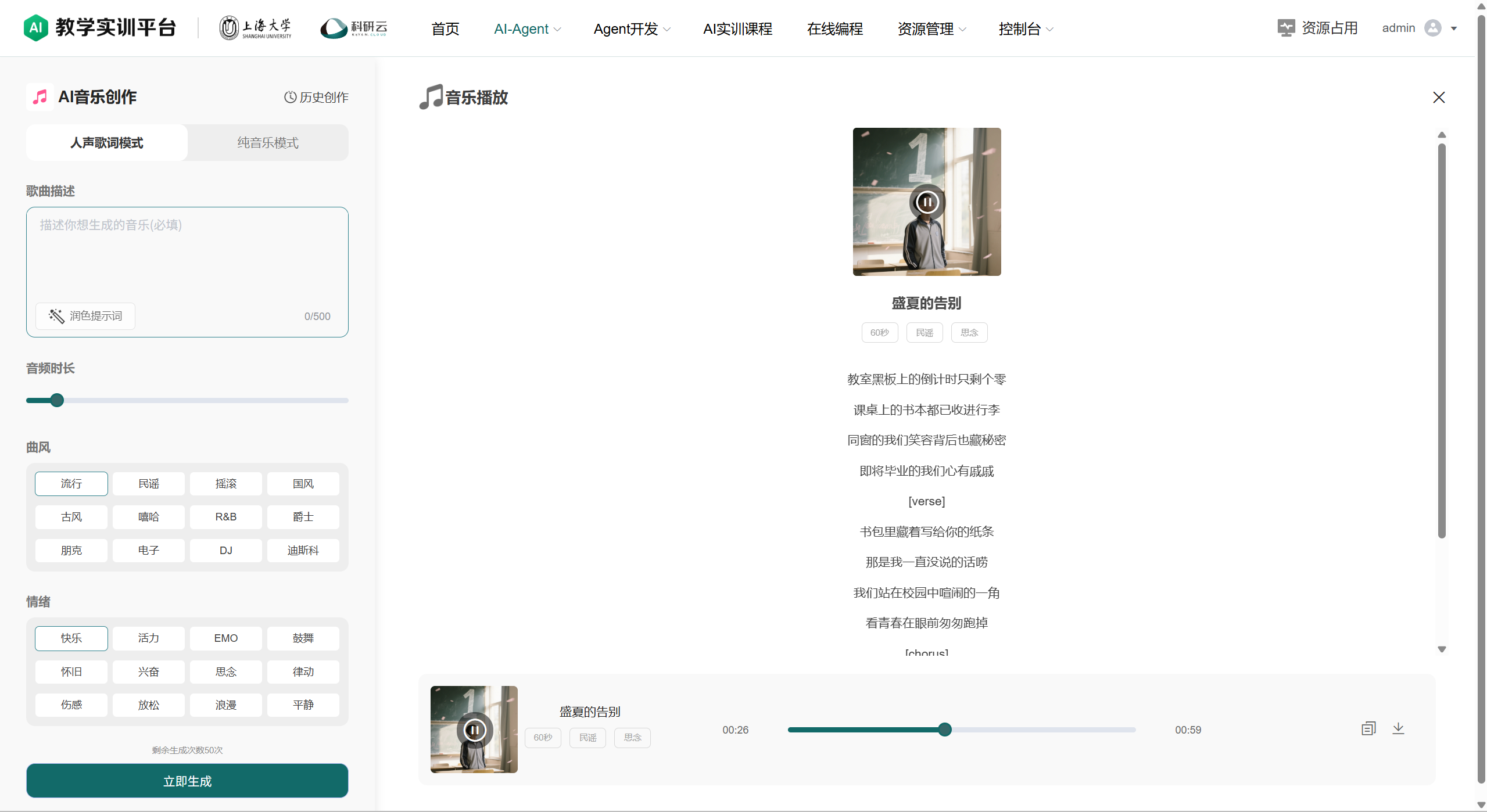The image size is (1487, 812).
Task: Select the 电子 genre button
Action: (x=149, y=551)
